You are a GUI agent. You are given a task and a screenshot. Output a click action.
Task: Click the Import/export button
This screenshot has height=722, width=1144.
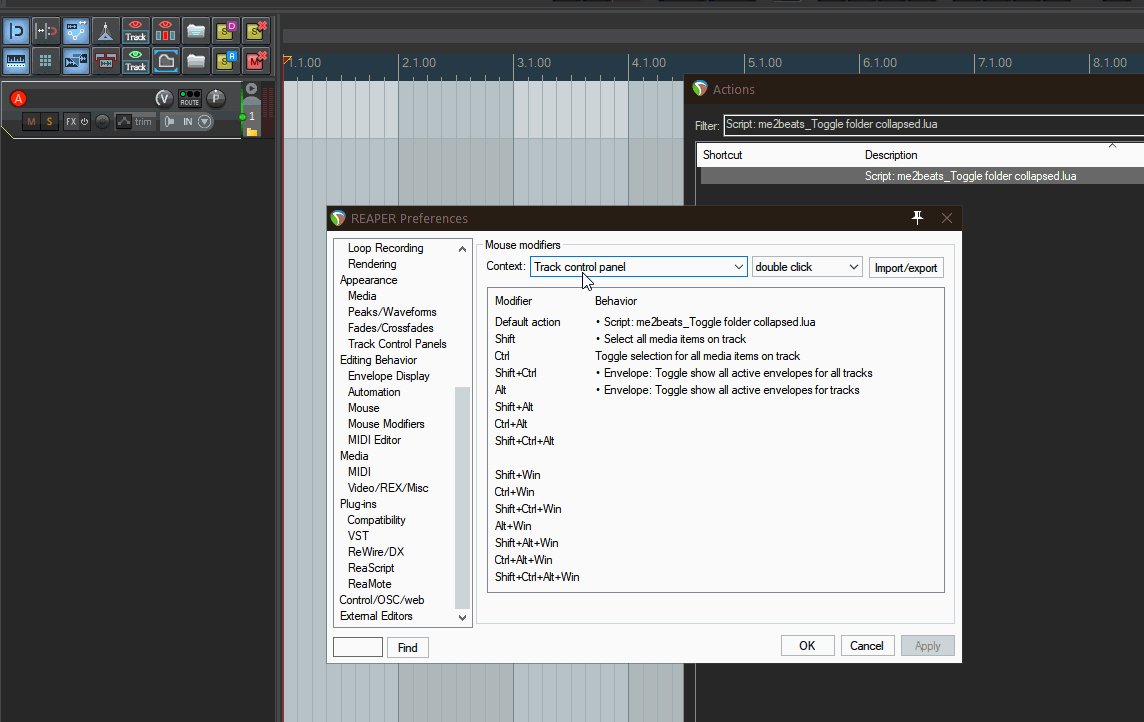[905, 268]
